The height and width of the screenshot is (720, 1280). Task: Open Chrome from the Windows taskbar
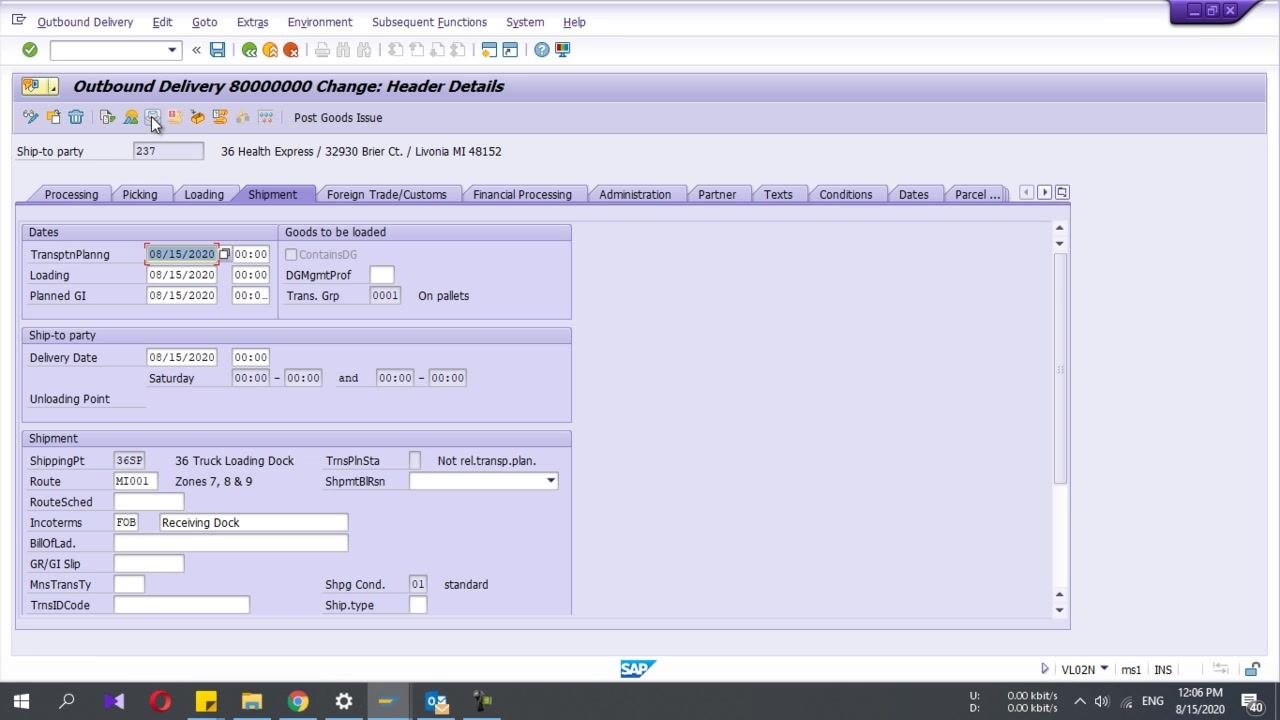(x=298, y=701)
